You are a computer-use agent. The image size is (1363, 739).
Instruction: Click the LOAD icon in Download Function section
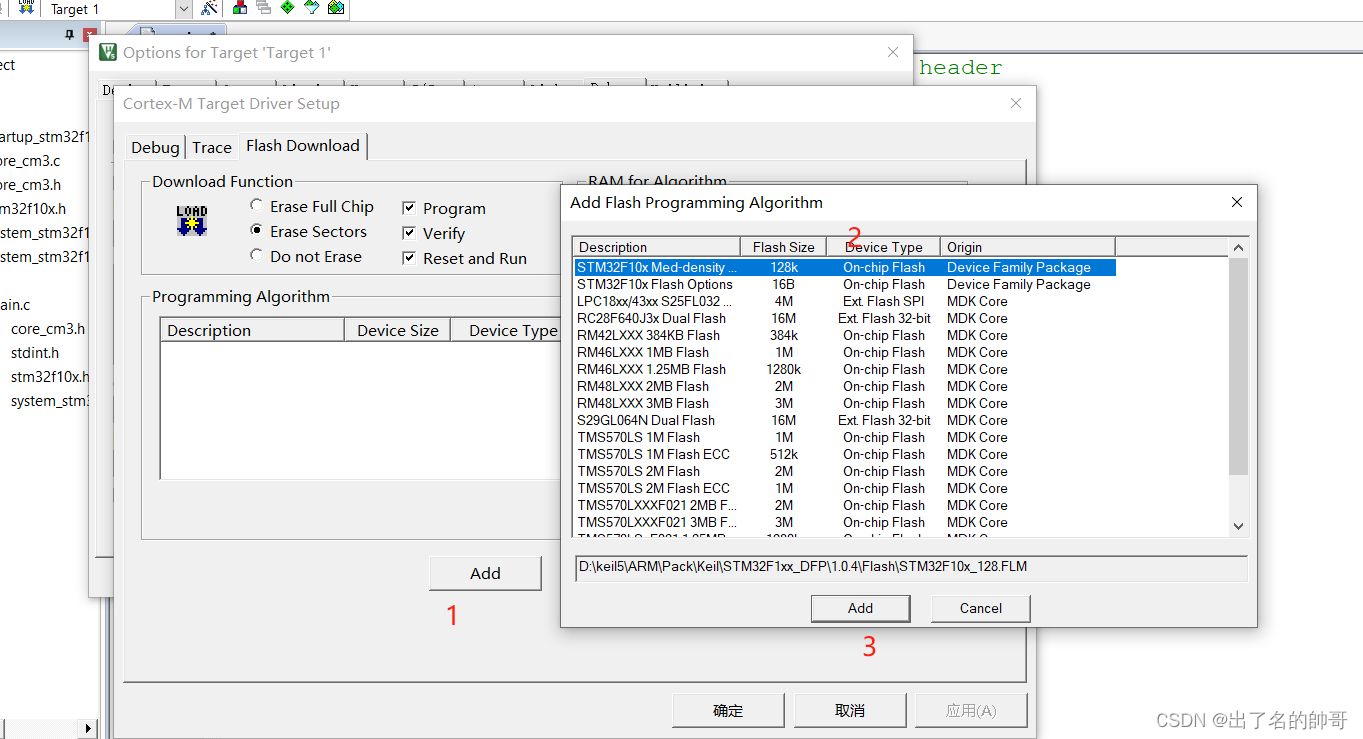190,220
